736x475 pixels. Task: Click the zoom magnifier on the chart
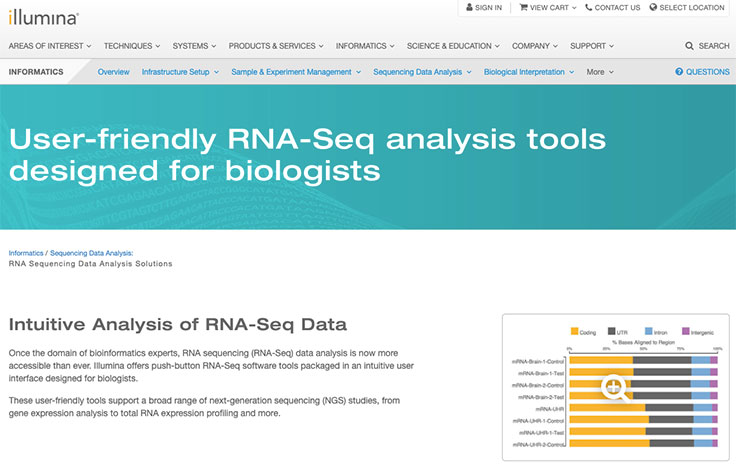coord(615,387)
